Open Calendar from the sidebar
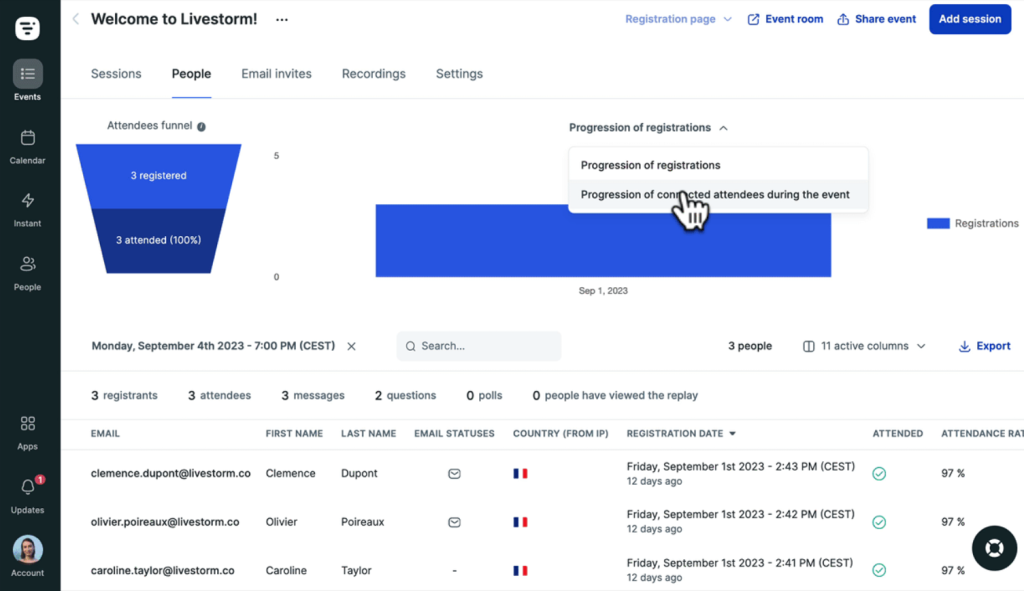Image resolution: width=1024 pixels, height=591 pixels. coord(27,145)
